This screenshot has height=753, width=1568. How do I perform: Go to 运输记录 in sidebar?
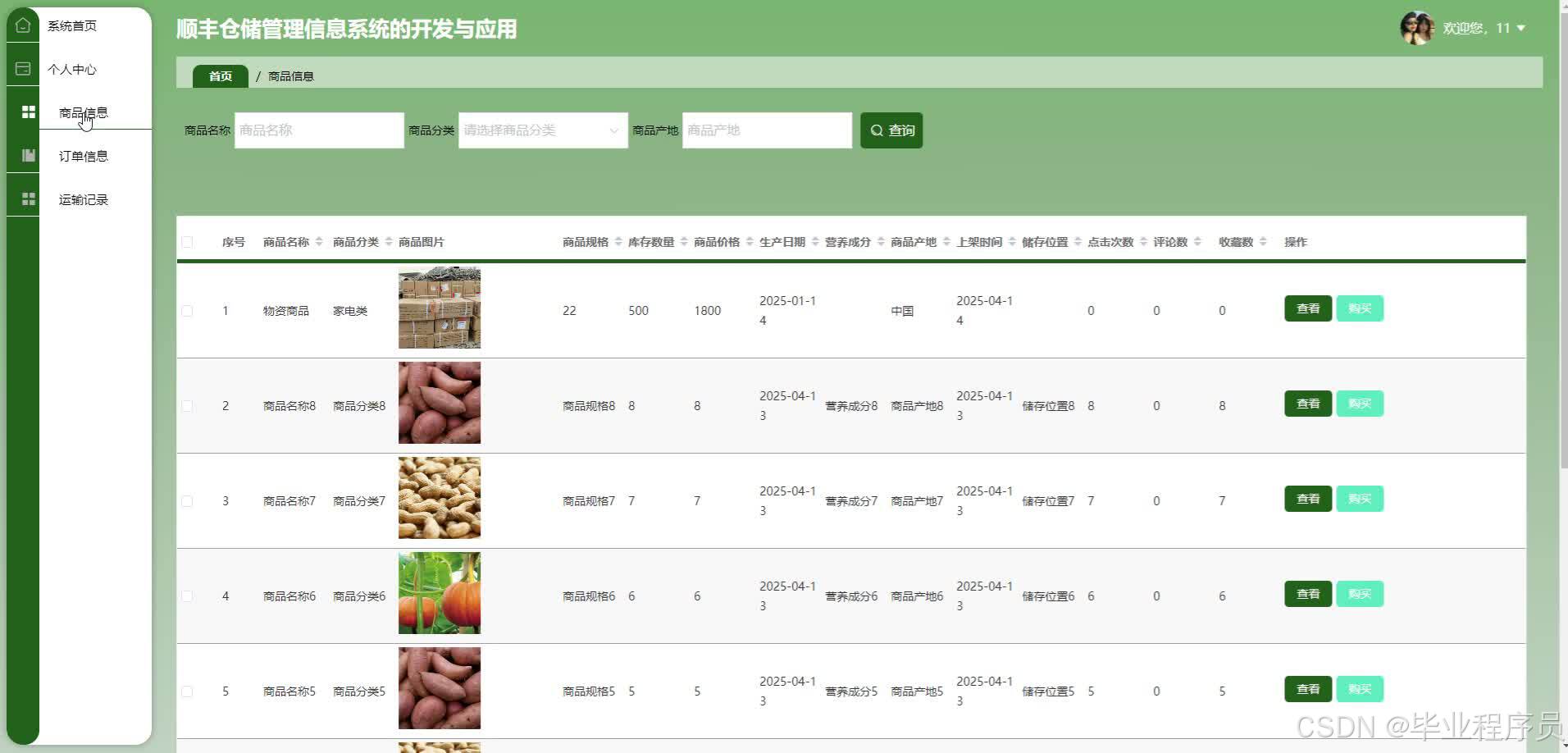[x=84, y=199]
